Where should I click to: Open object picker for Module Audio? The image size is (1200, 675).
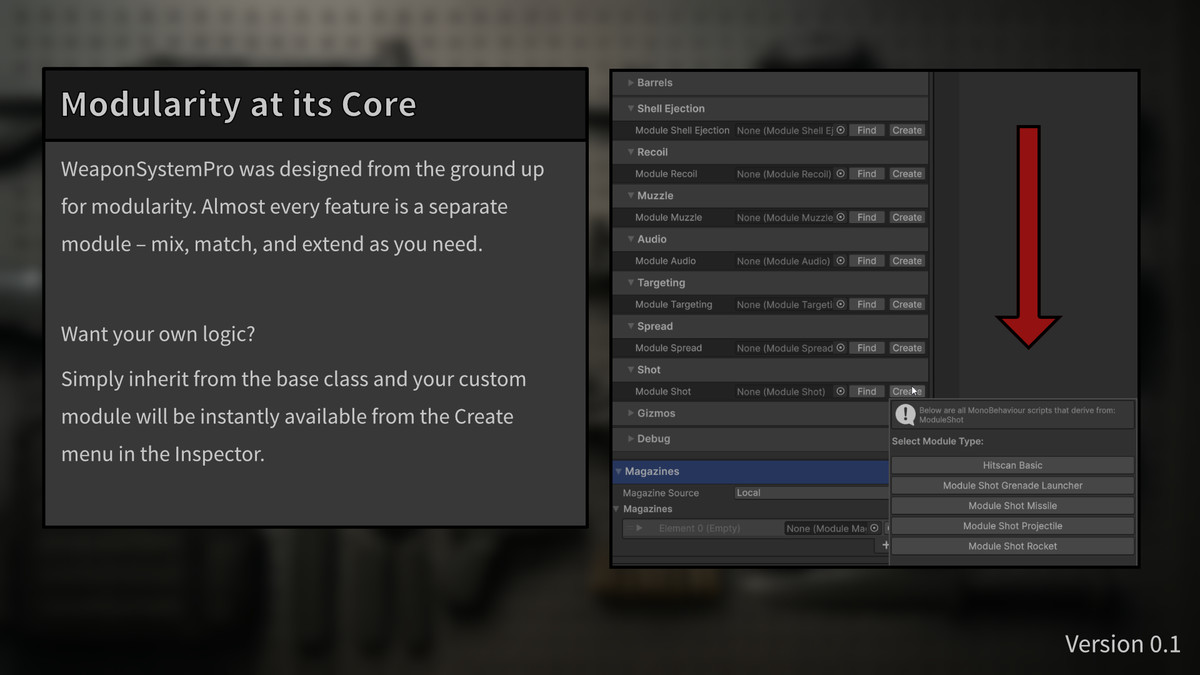(x=841, y=261)
